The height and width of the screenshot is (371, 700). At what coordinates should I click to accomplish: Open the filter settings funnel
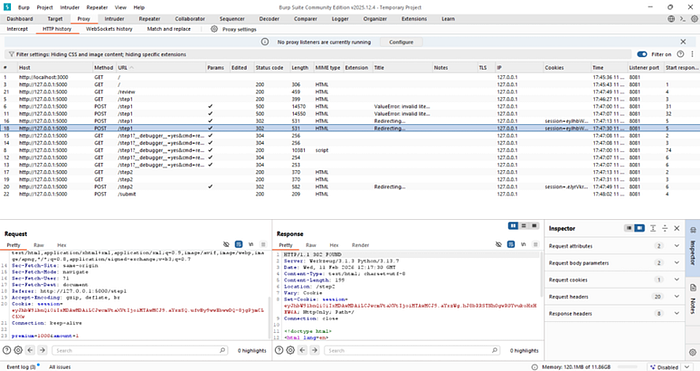11,54
